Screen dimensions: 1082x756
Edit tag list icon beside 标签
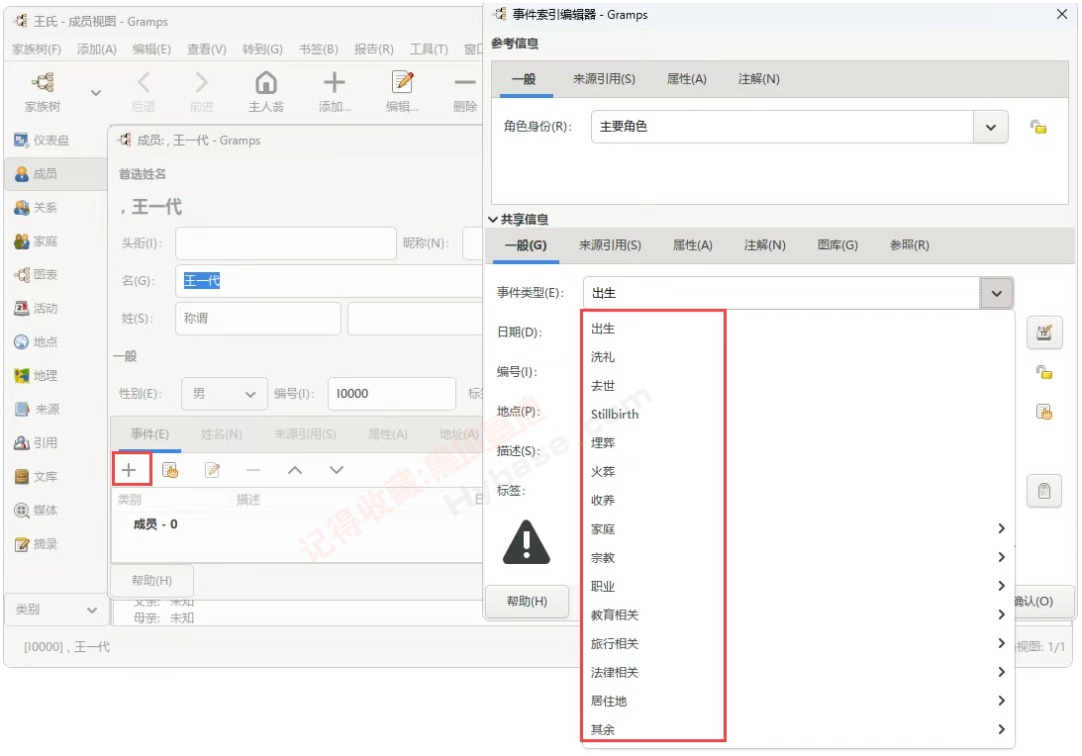(1044, 491)
